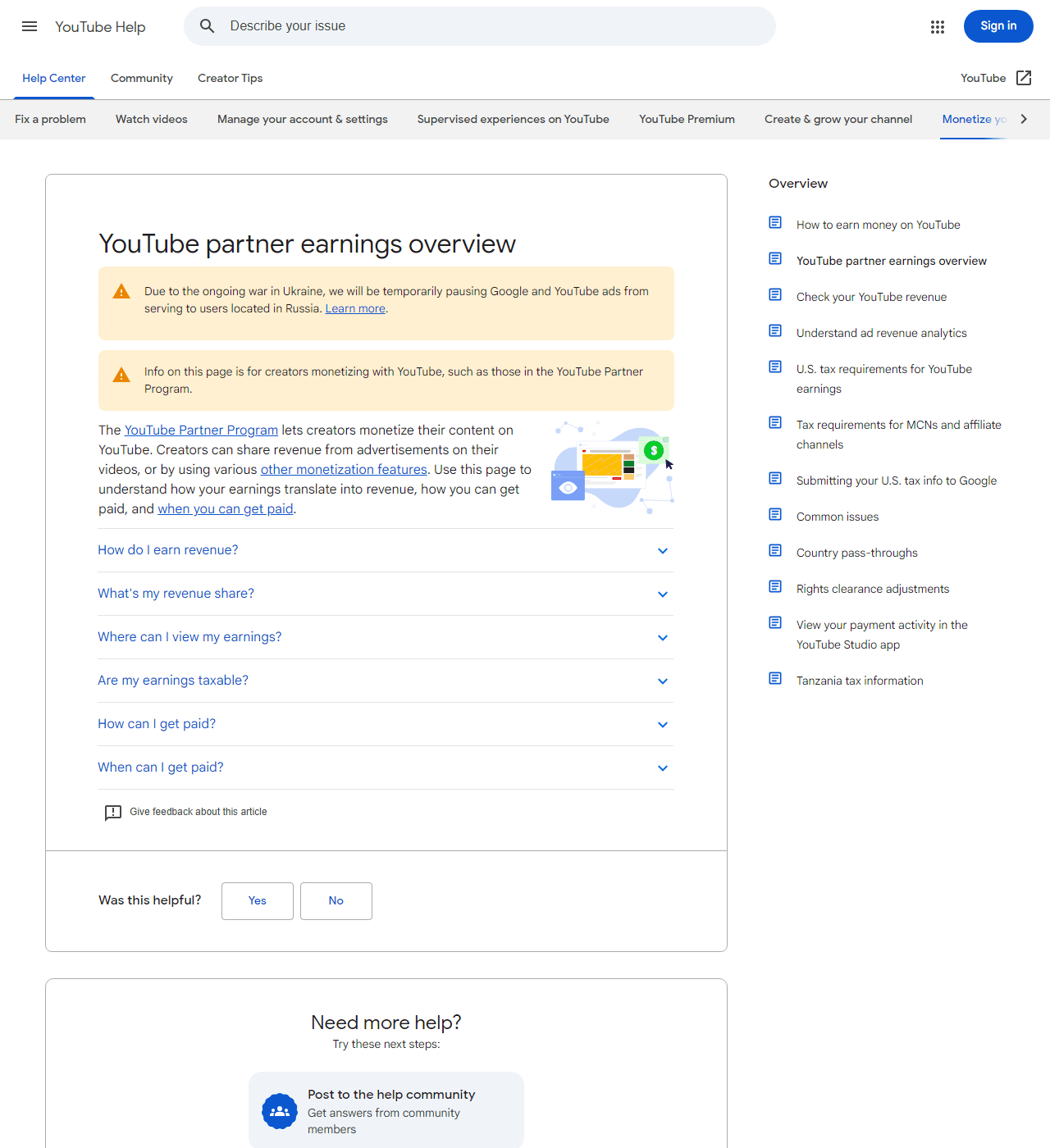Image resolution: width=1050 pixels, height=1148 pixels.
Task: Open 'YouTube partner earnings overview' sidebar link
Action: pyautogui.click(x=892, y=261)
